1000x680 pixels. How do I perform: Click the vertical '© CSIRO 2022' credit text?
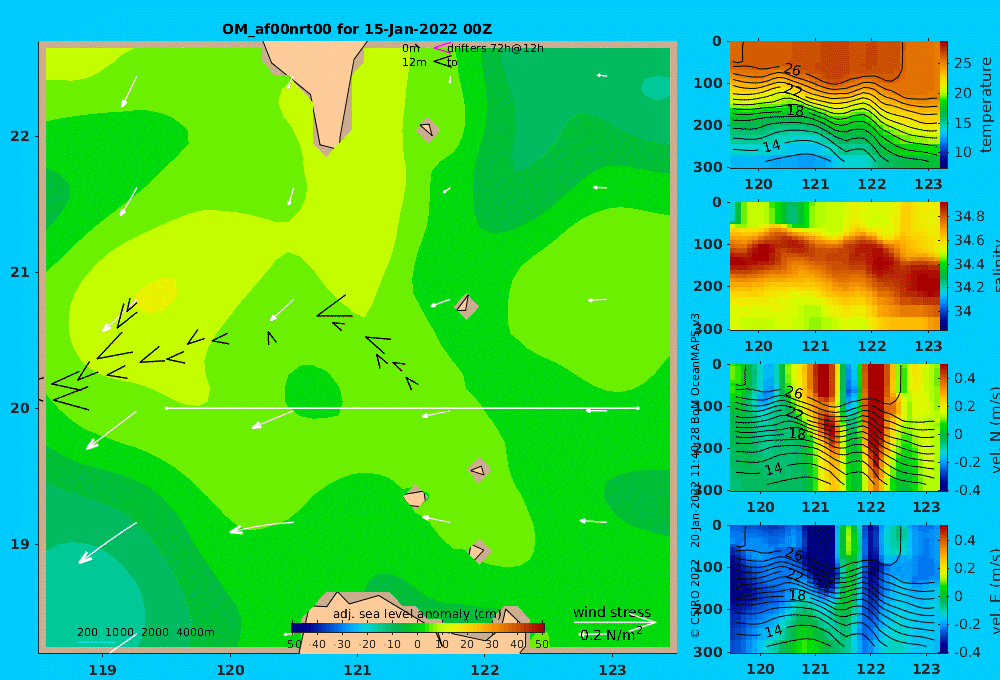click(695, 597)
